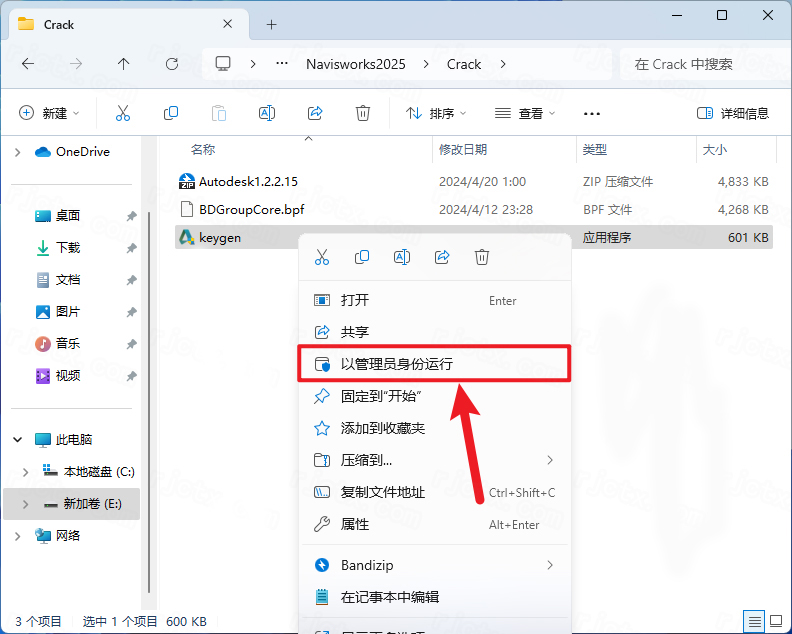Click the Rename icon in the toolbar
This screenshot has width=792, height=634.
coord(267,113)
